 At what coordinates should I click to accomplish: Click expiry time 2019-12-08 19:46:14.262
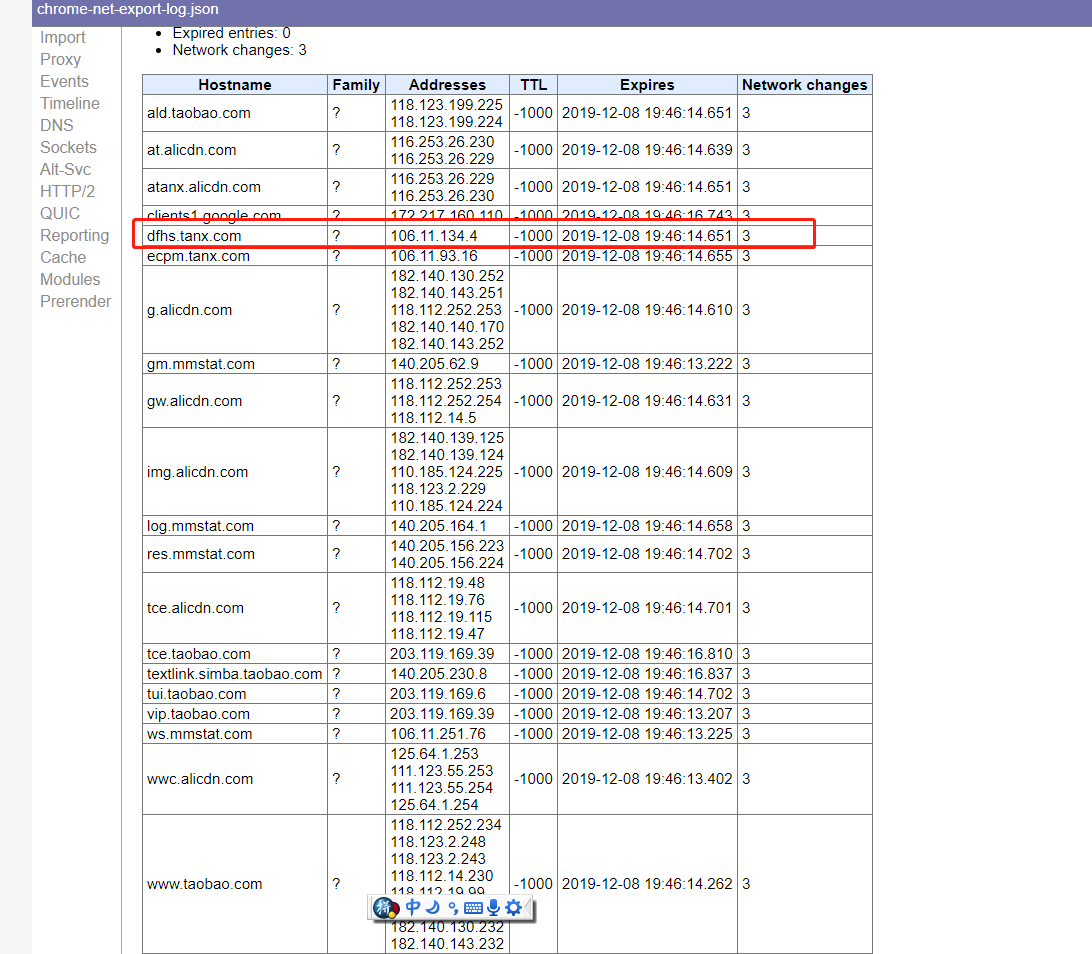[x=647, y=884]
